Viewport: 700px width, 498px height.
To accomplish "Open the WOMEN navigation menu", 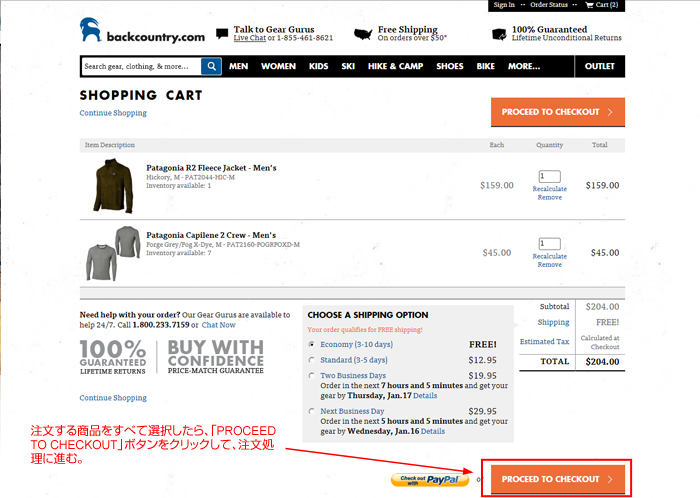I will [x=278, y=67].
